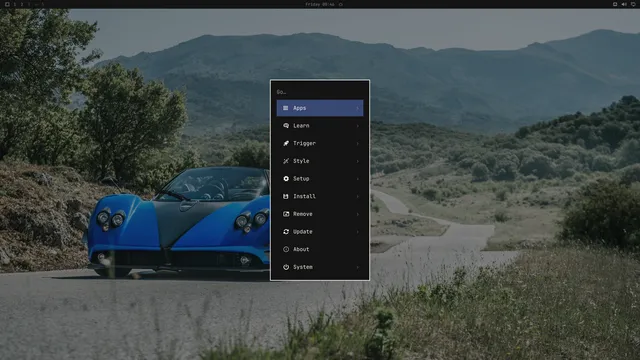Image resolution: width=640 pixels, height=360 pixels.
Task: Click the About info circle icon
Action: [x=286, y=249]
